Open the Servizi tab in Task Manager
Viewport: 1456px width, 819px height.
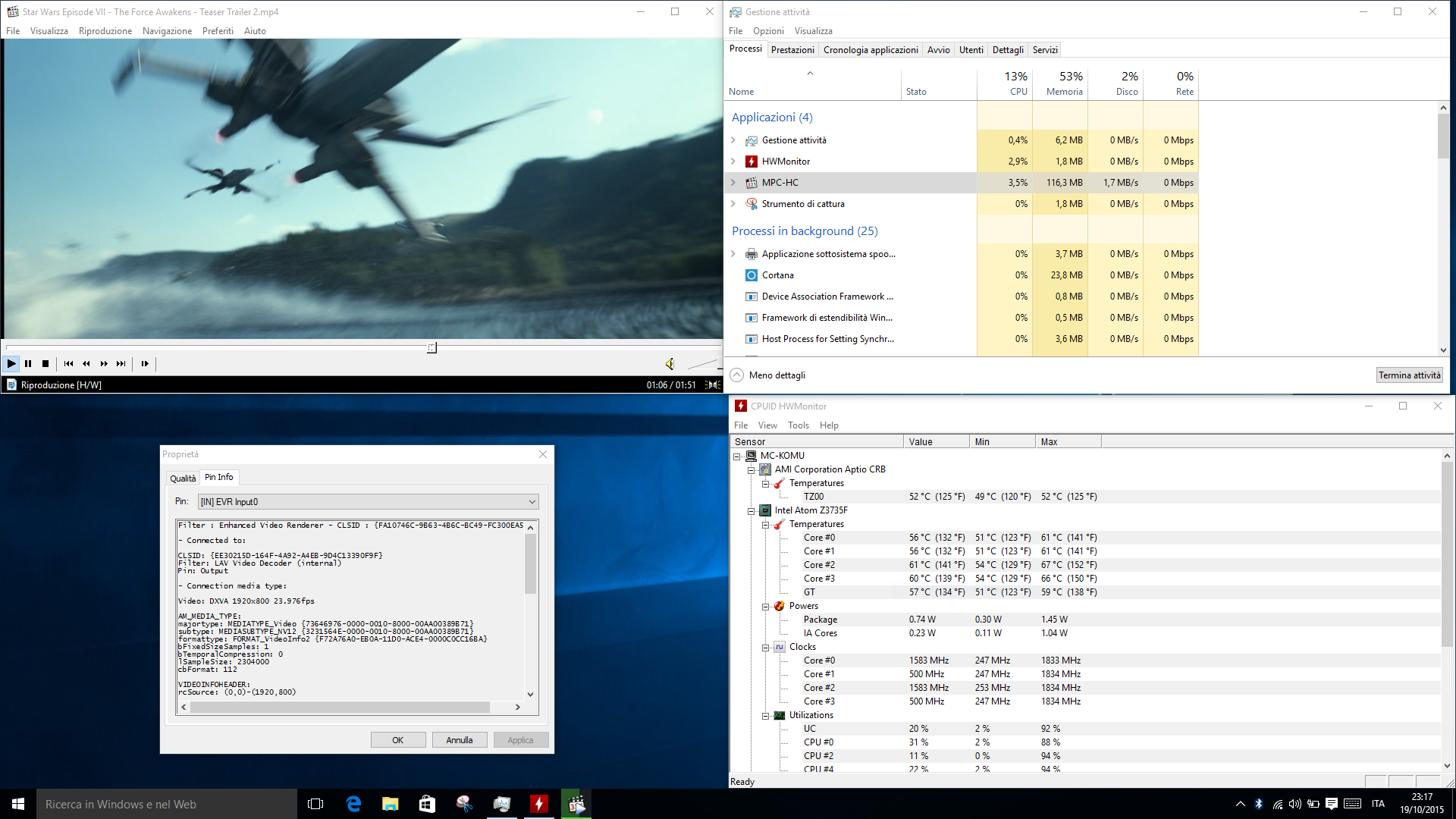click(x=1045, y=50)
